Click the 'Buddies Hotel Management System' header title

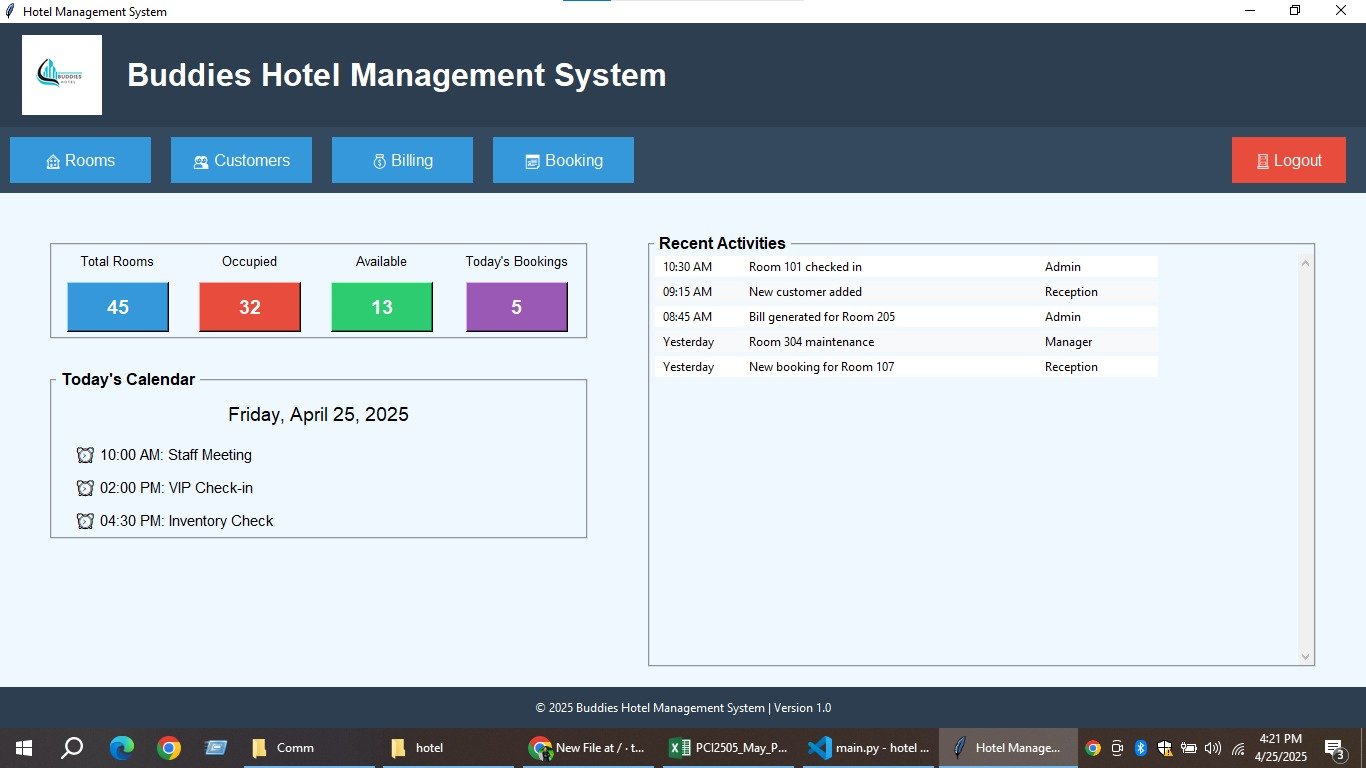pos(397,75)
